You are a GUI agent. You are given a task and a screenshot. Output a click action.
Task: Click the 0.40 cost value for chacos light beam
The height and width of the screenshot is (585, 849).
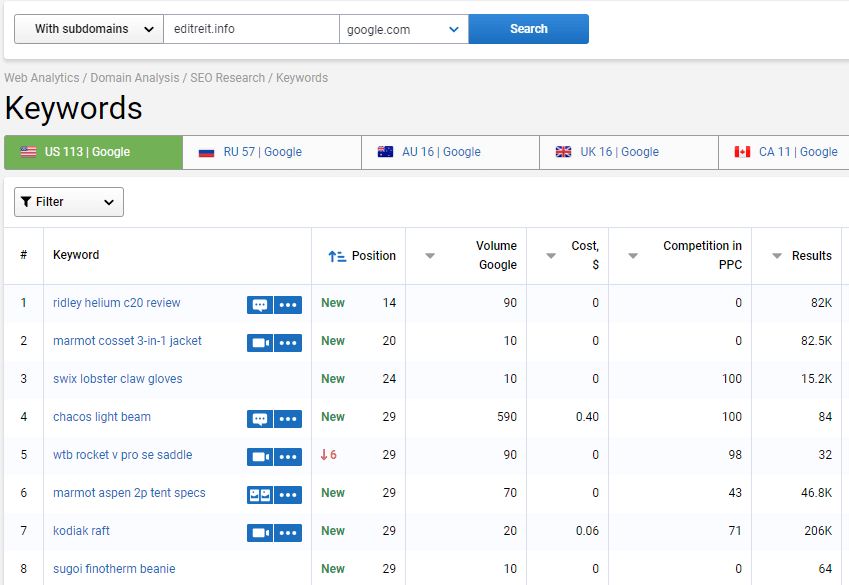click(x=587, y=417)
